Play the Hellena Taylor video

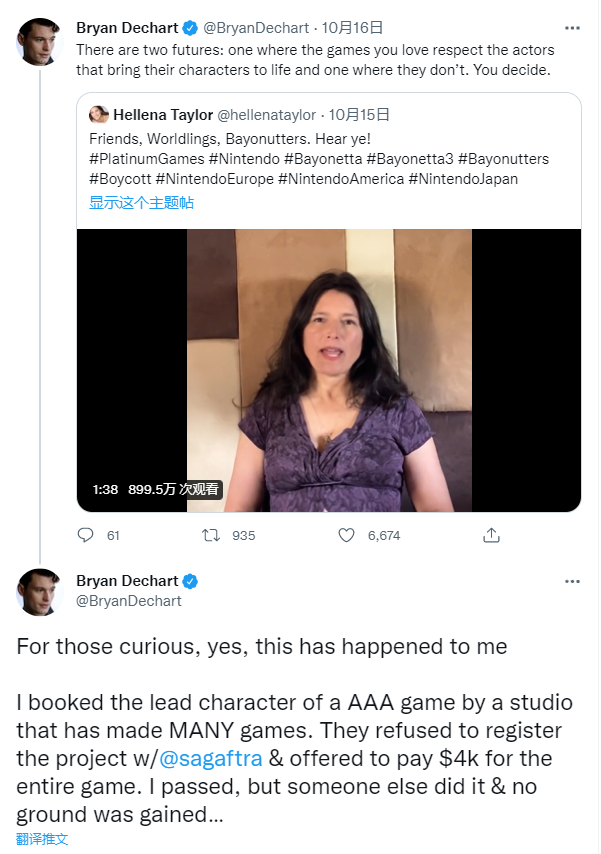click(x=329, y=370)
